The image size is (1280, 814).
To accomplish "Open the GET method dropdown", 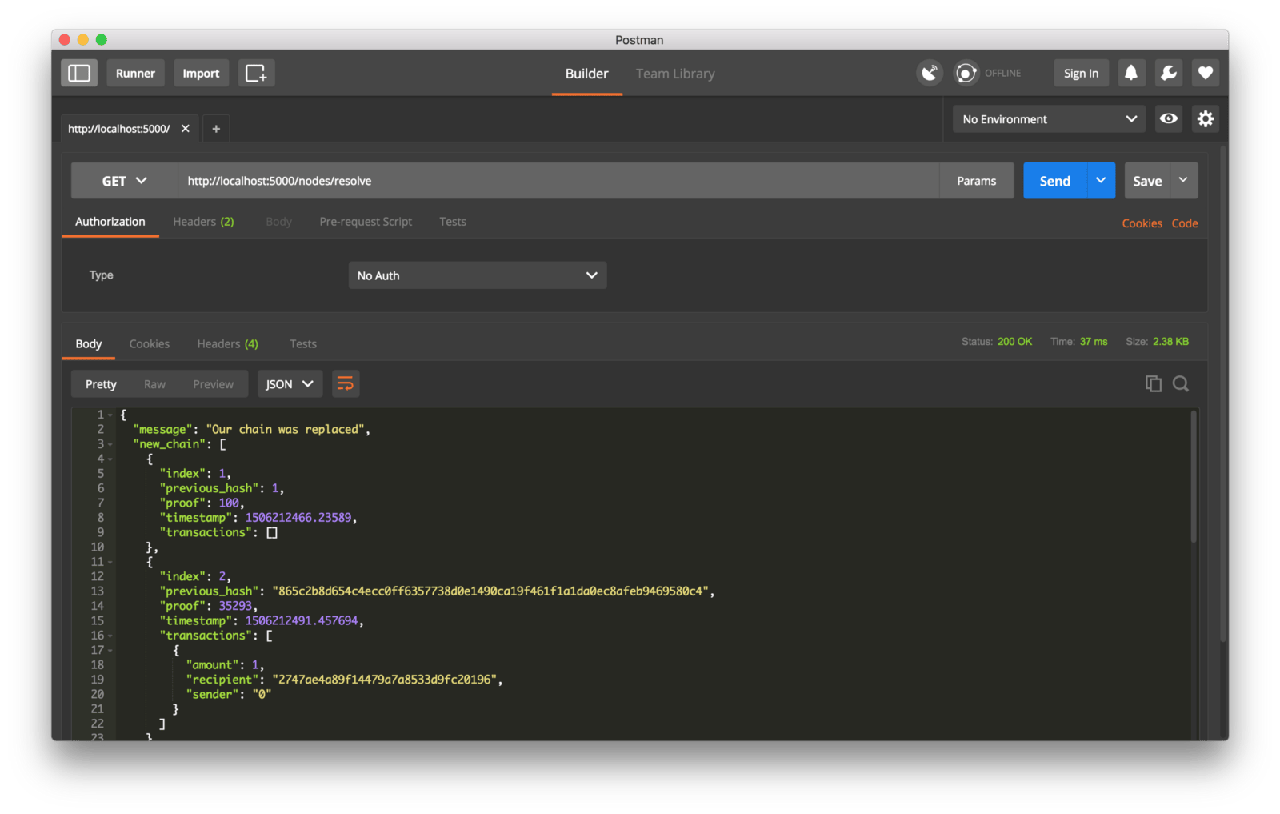I will 124,181.
